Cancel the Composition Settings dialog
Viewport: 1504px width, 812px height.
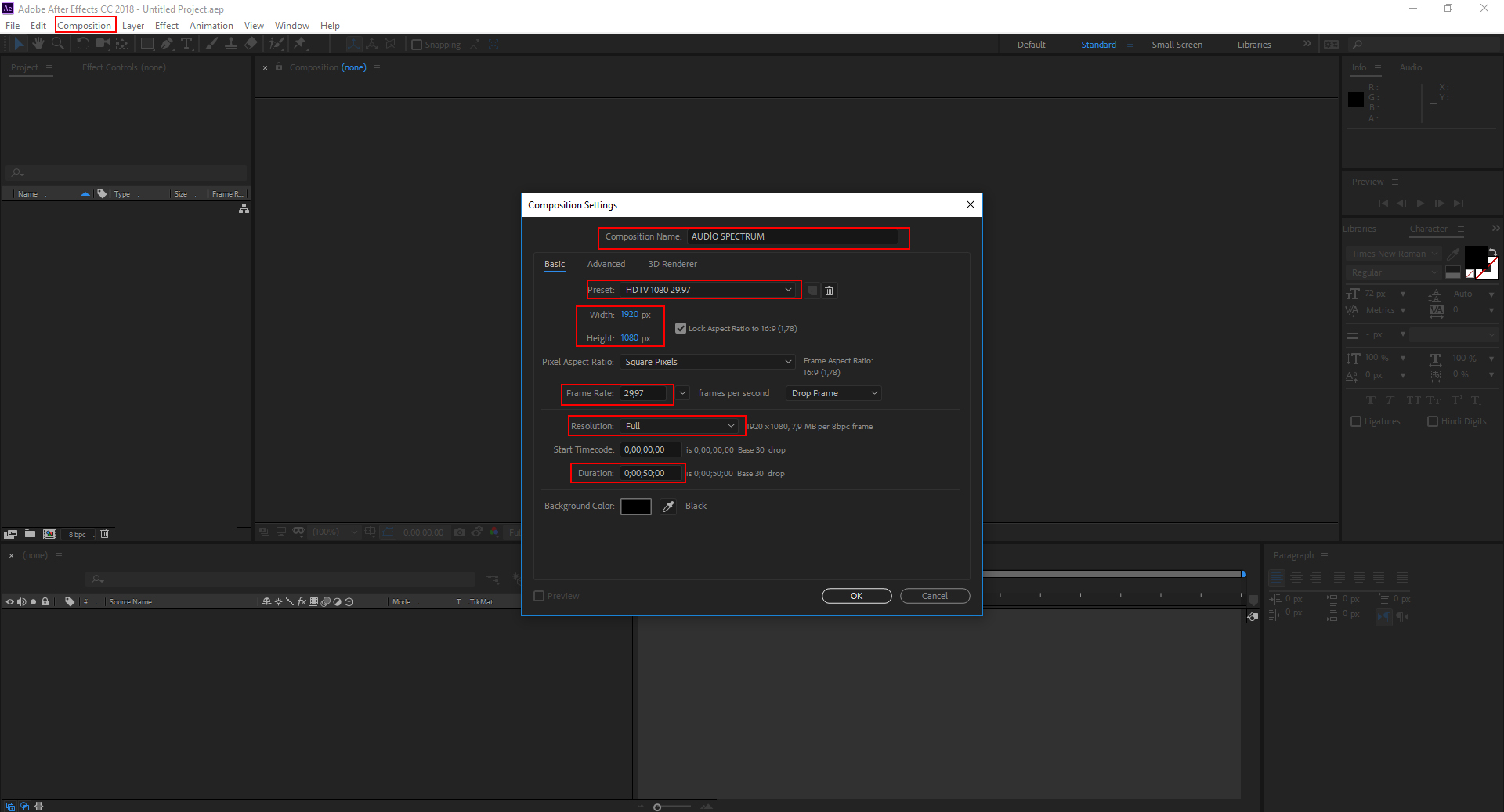point(935,596)
